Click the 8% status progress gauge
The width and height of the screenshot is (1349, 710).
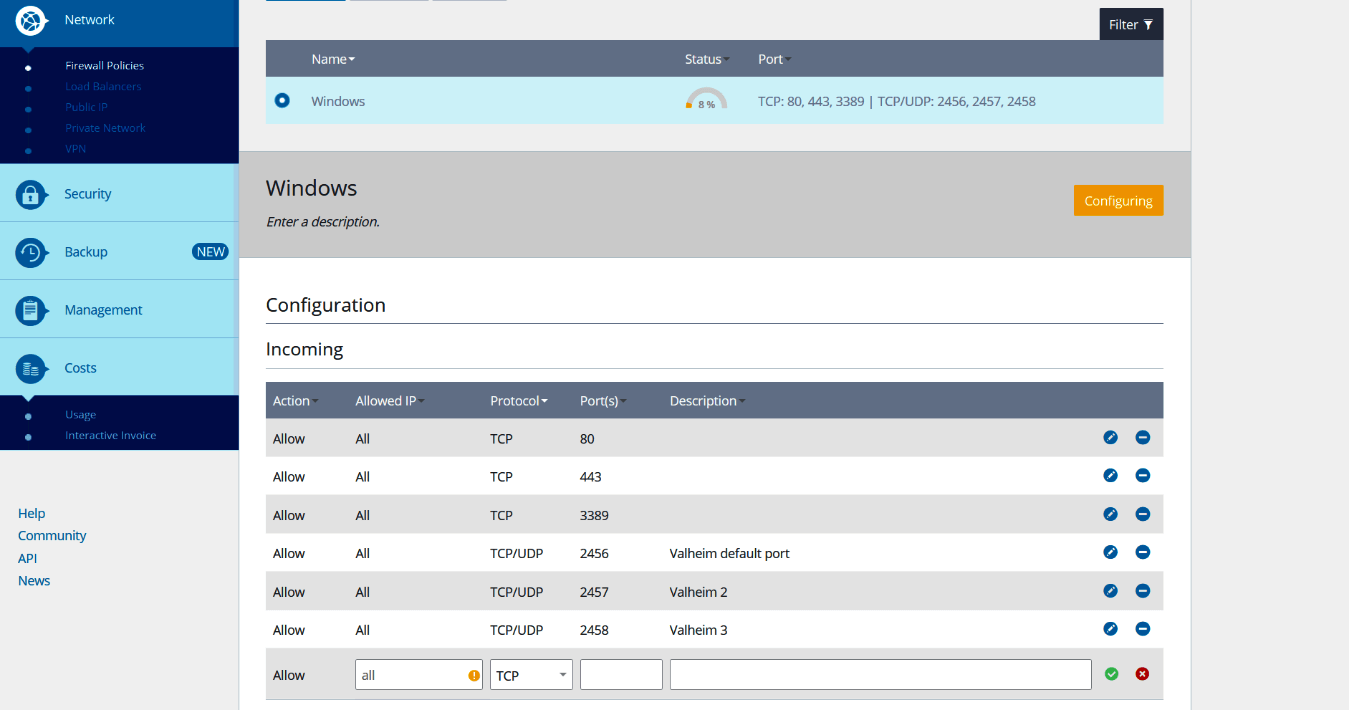pos(706,100)
